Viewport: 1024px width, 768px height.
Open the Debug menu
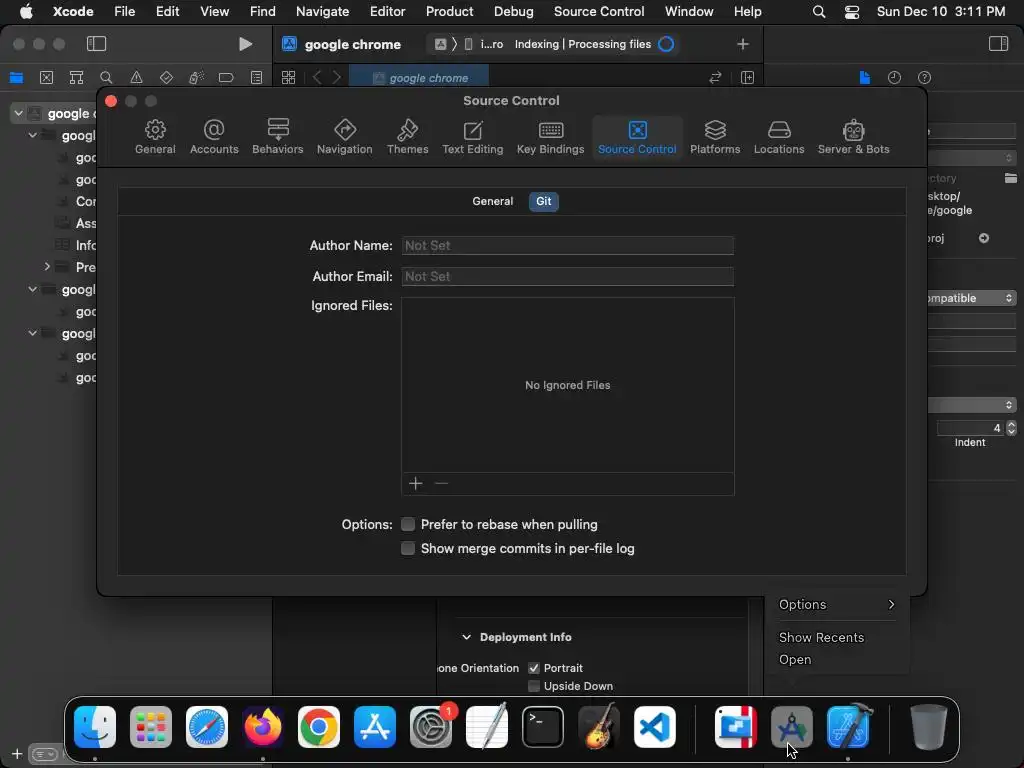click(513, 11)
